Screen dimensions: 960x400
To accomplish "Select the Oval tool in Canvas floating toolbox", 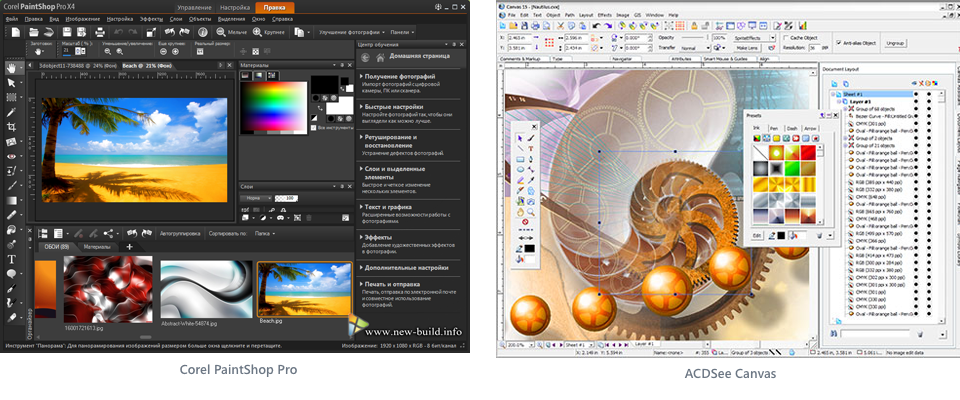I will pos(520,169).
